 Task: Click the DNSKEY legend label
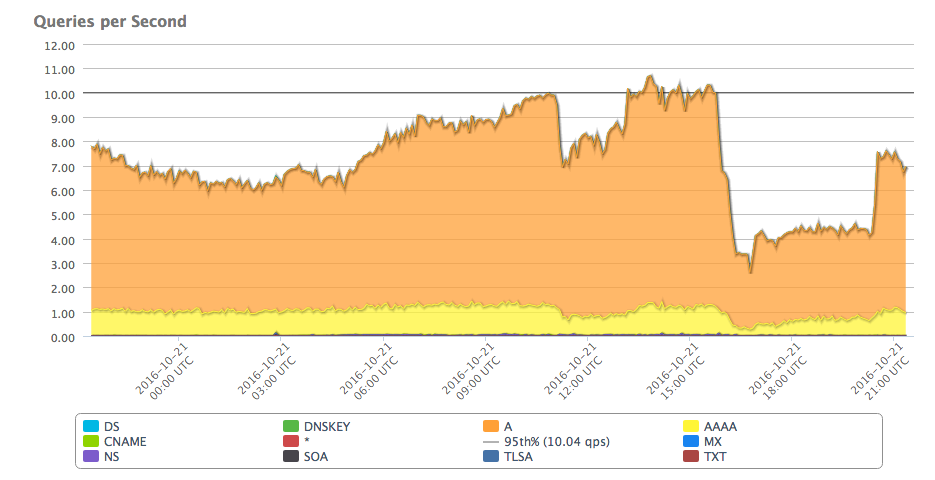point(327,427)
